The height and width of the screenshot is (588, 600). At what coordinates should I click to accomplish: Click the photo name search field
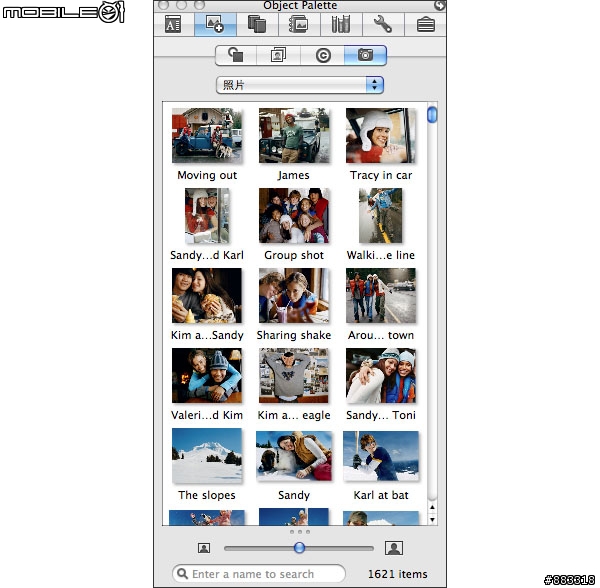[259, 574]
